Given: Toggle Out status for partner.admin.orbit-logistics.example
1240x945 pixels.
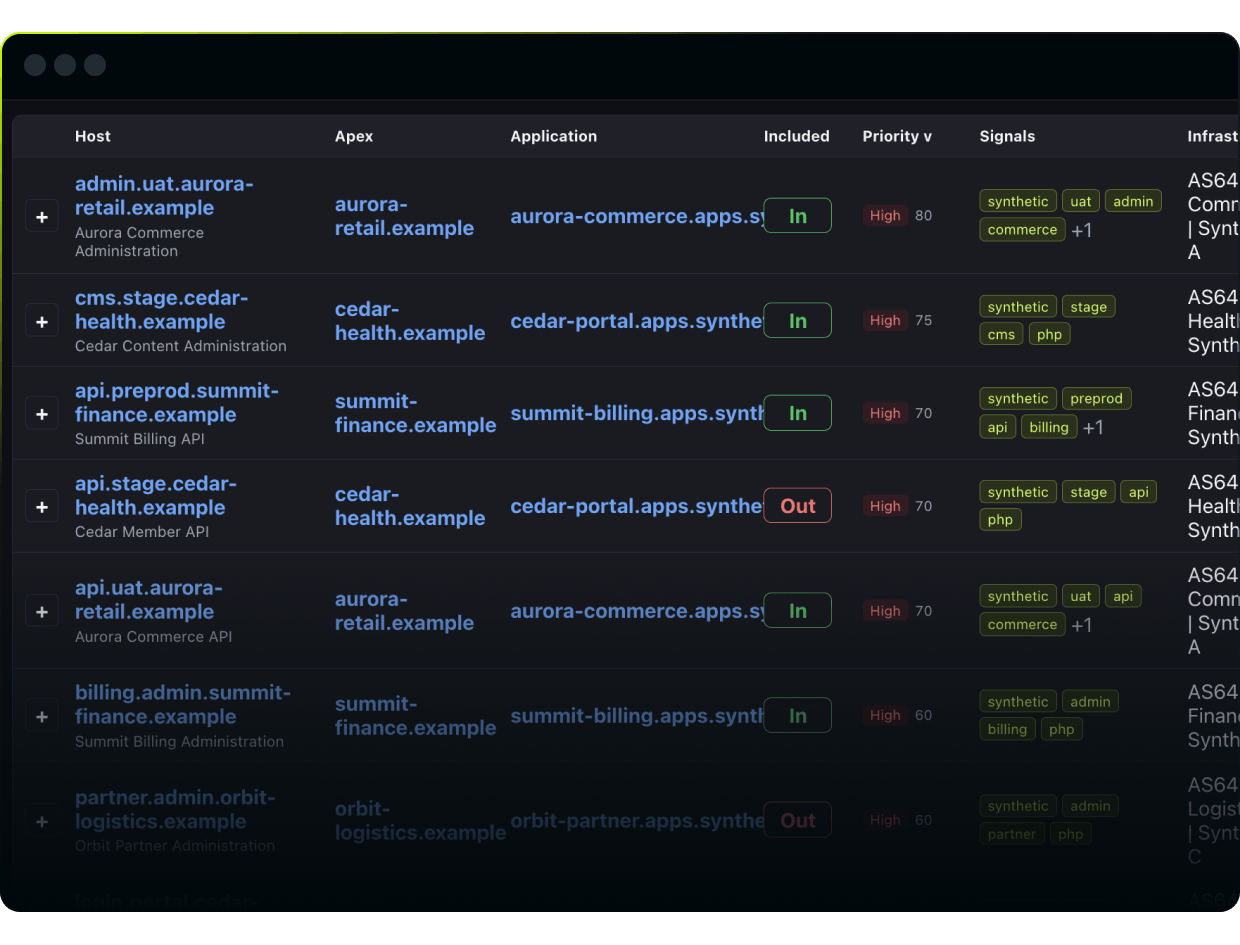Looking at the screenshot, I should 797,820.
